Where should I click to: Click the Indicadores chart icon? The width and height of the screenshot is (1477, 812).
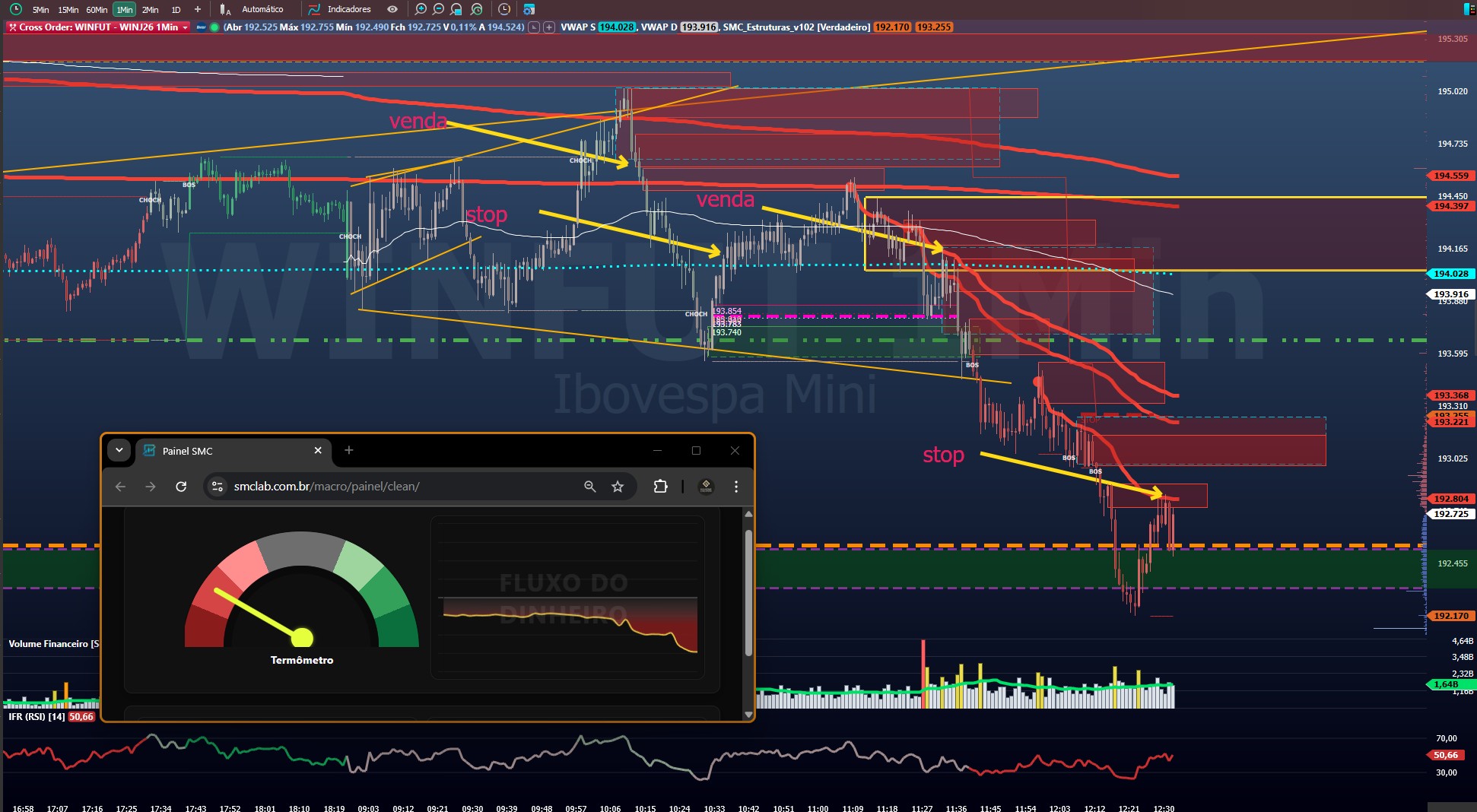314,9
